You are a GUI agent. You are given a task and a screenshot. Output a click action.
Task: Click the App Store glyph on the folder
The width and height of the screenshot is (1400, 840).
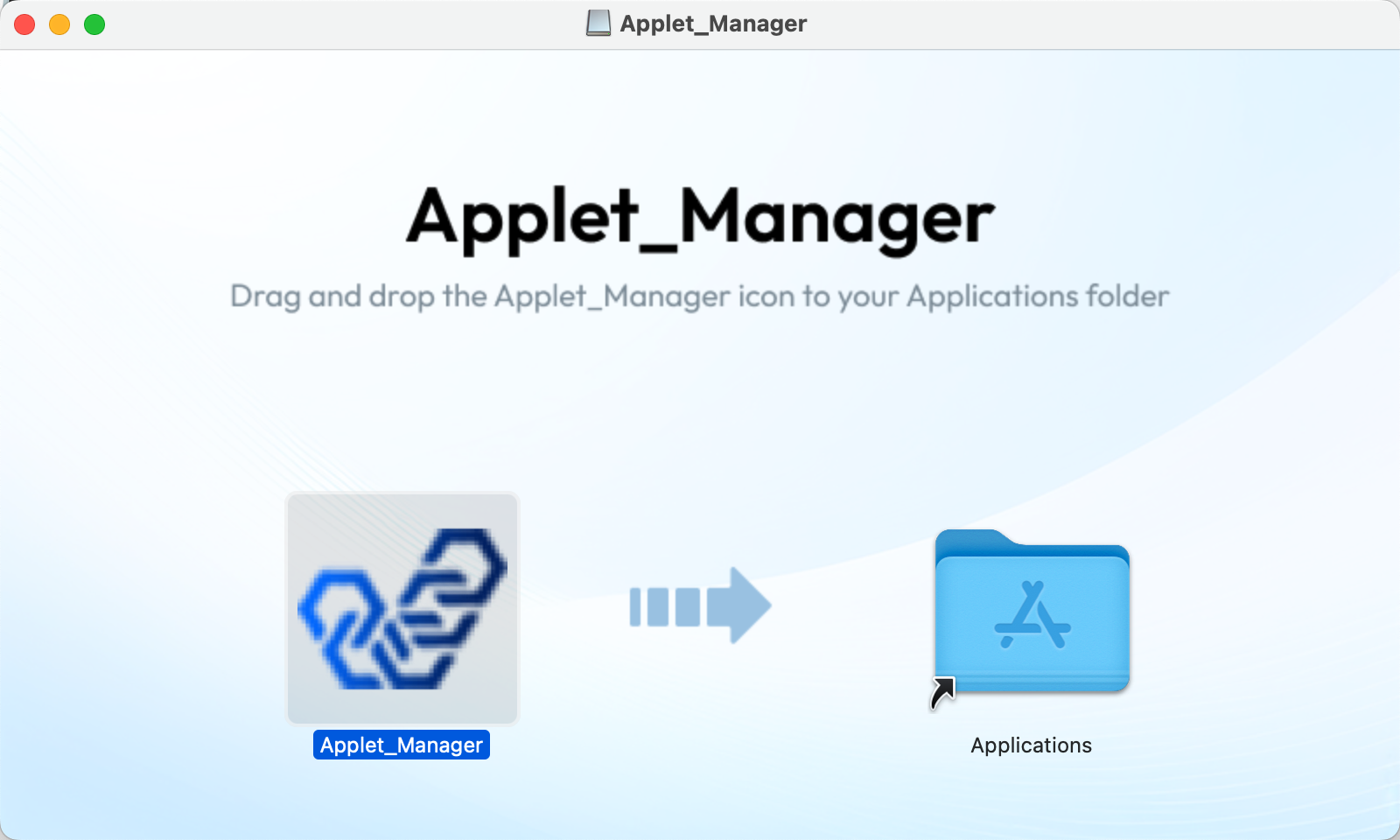1032,616
